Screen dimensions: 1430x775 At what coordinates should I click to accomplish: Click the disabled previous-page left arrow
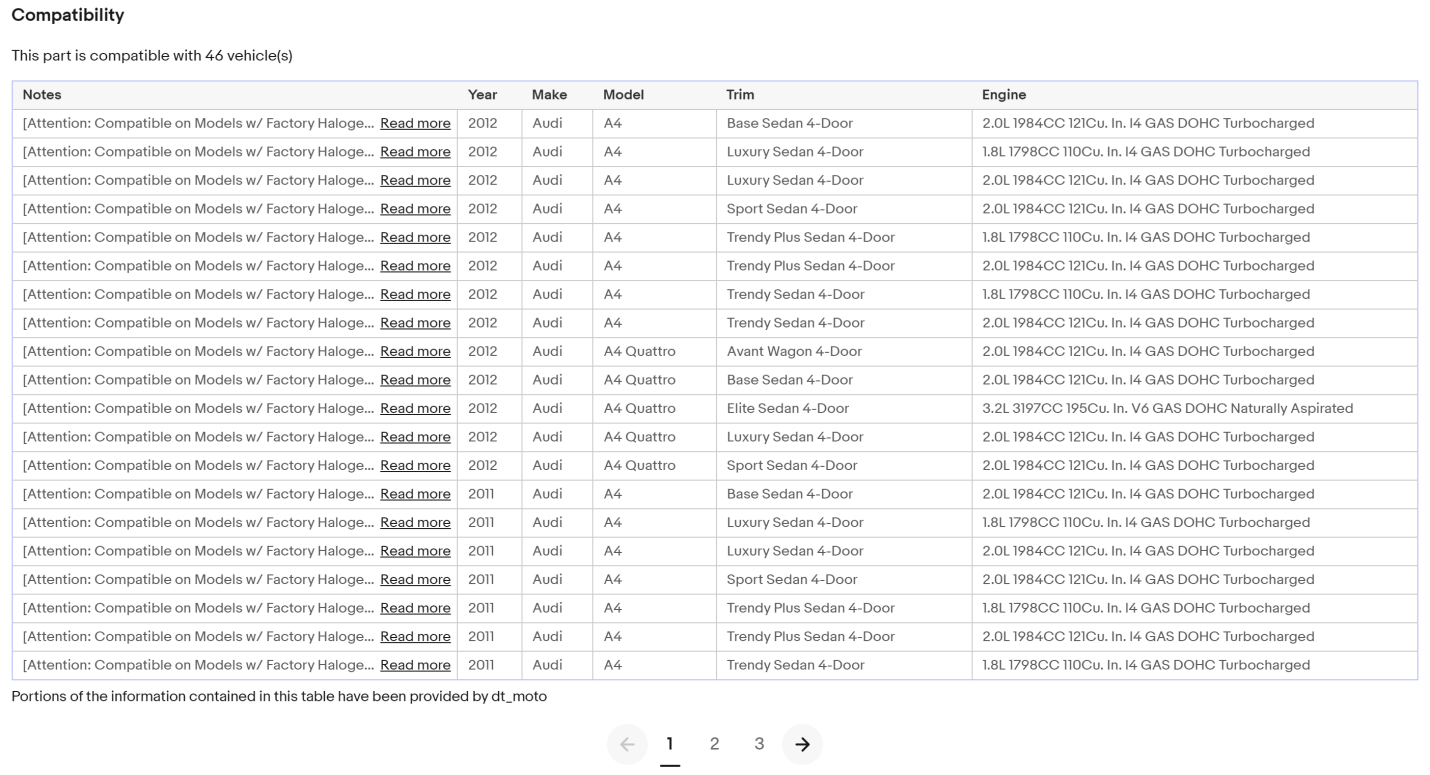click(627, 744)
